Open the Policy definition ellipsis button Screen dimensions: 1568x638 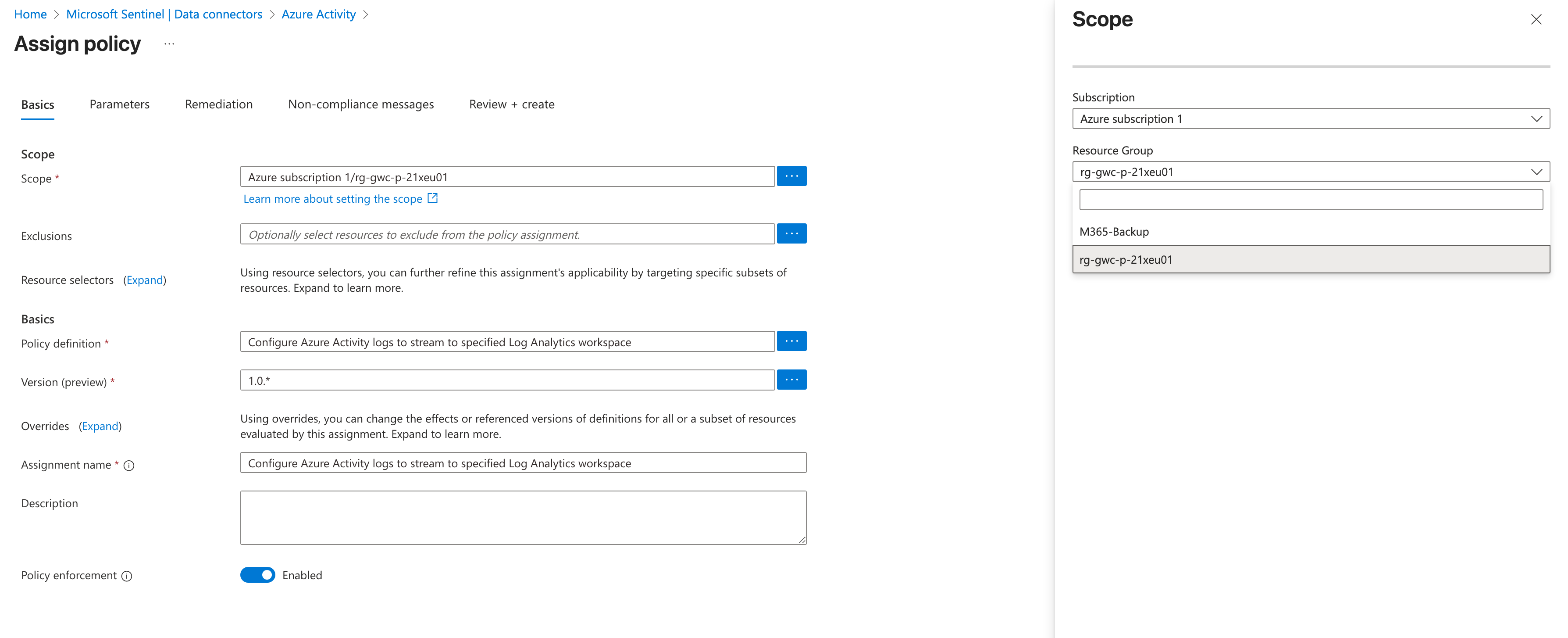coord(791,341)
